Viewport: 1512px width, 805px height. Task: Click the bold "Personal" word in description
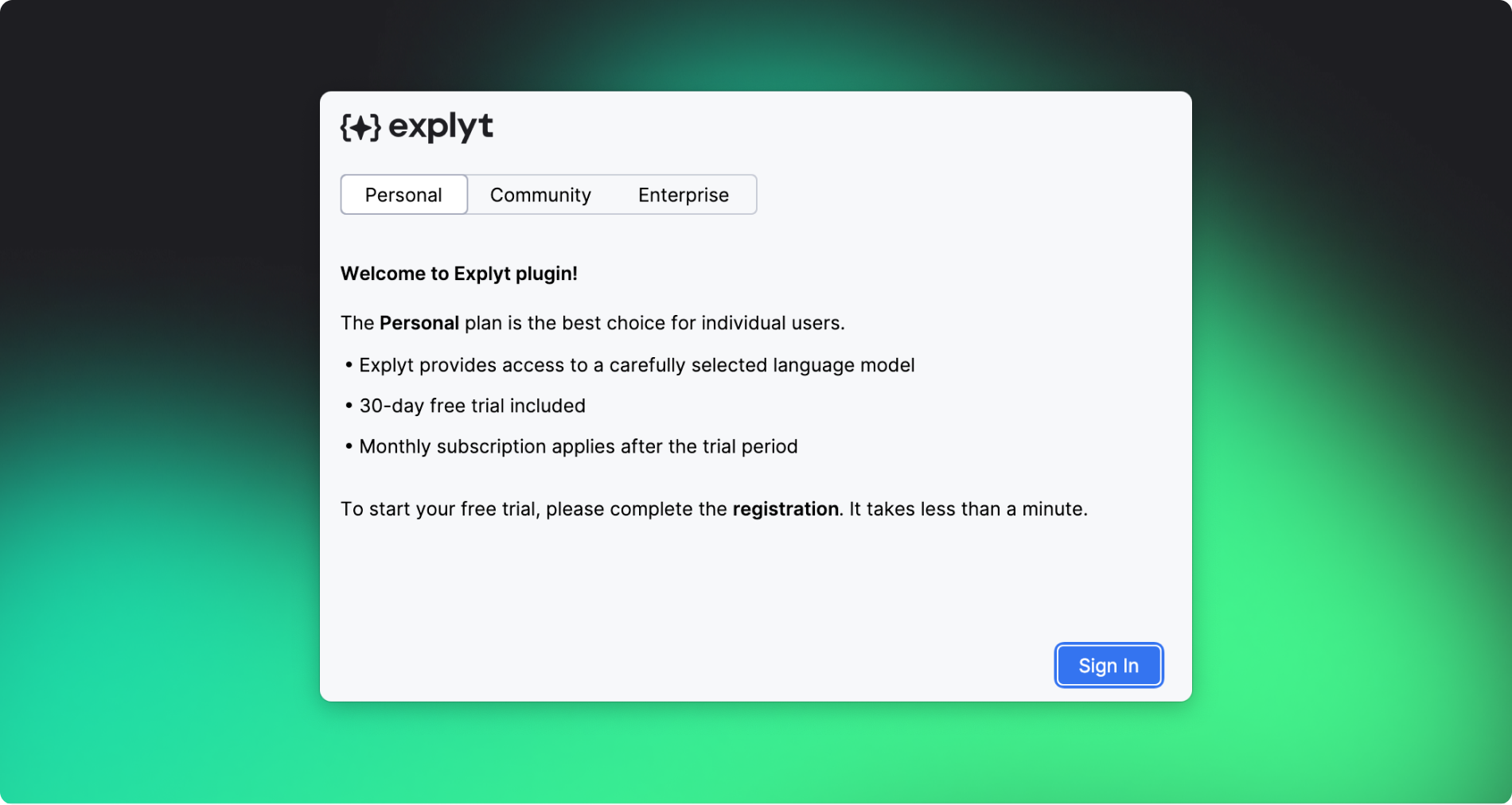coord(419,323)
